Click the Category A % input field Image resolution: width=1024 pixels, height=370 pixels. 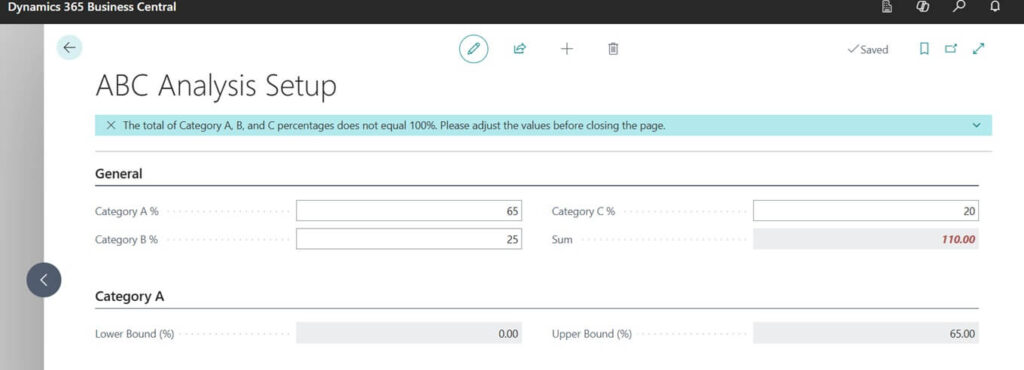tap(409, 211)
